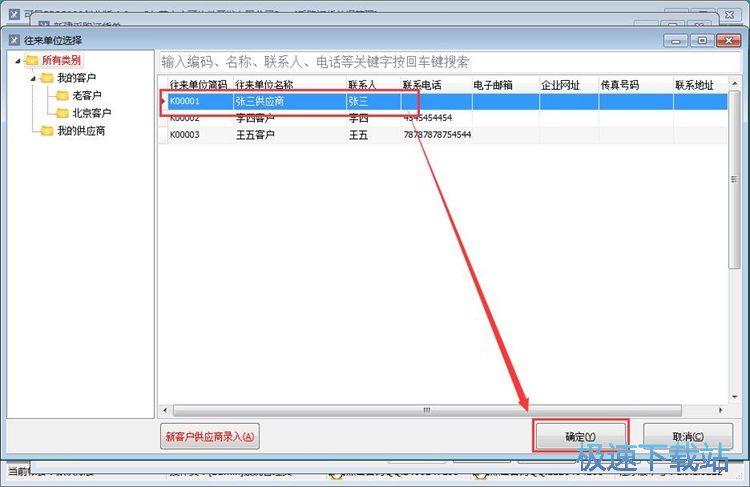Select the 北京客户 subcategory

[91, 113]
